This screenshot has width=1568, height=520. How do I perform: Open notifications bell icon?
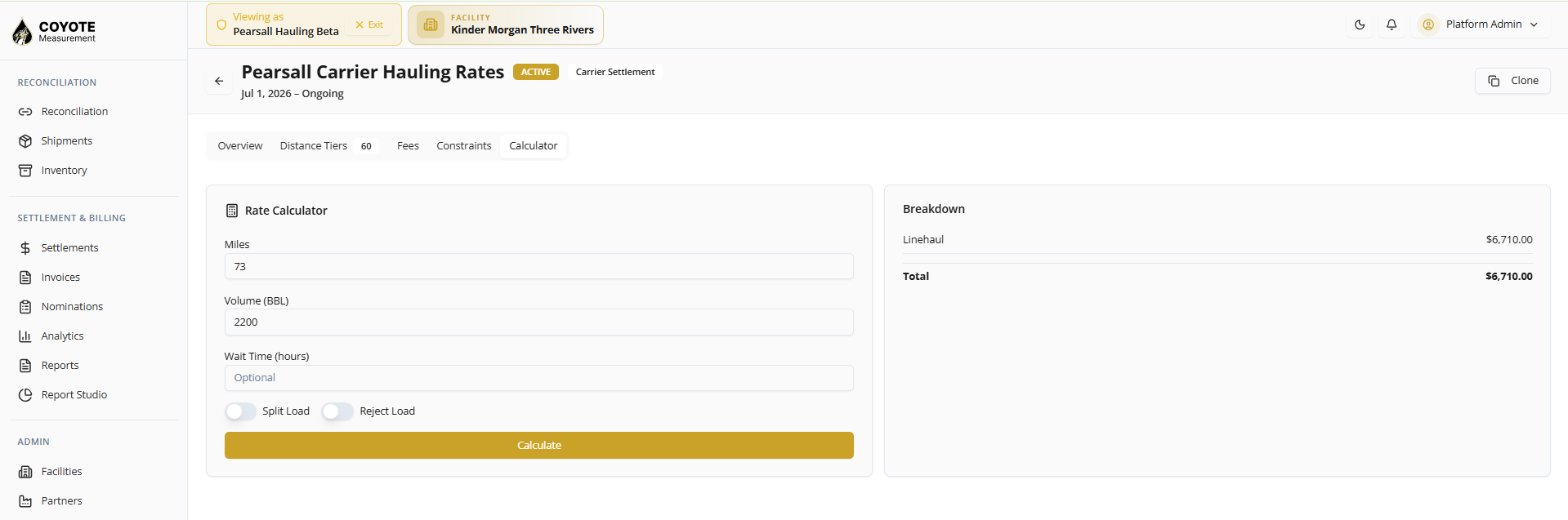click(x=1392, y=24)
